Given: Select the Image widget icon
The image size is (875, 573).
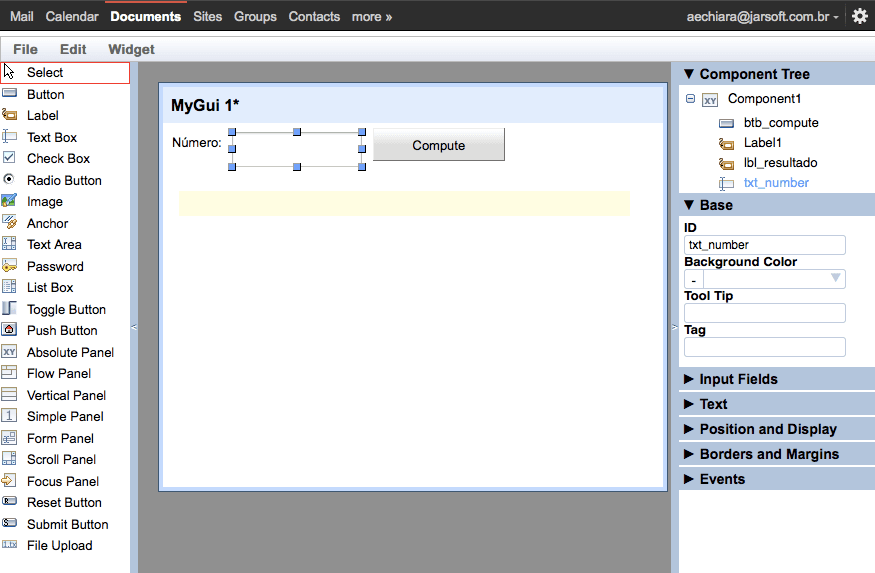Looking at the screenshot, I should [9, 201].
